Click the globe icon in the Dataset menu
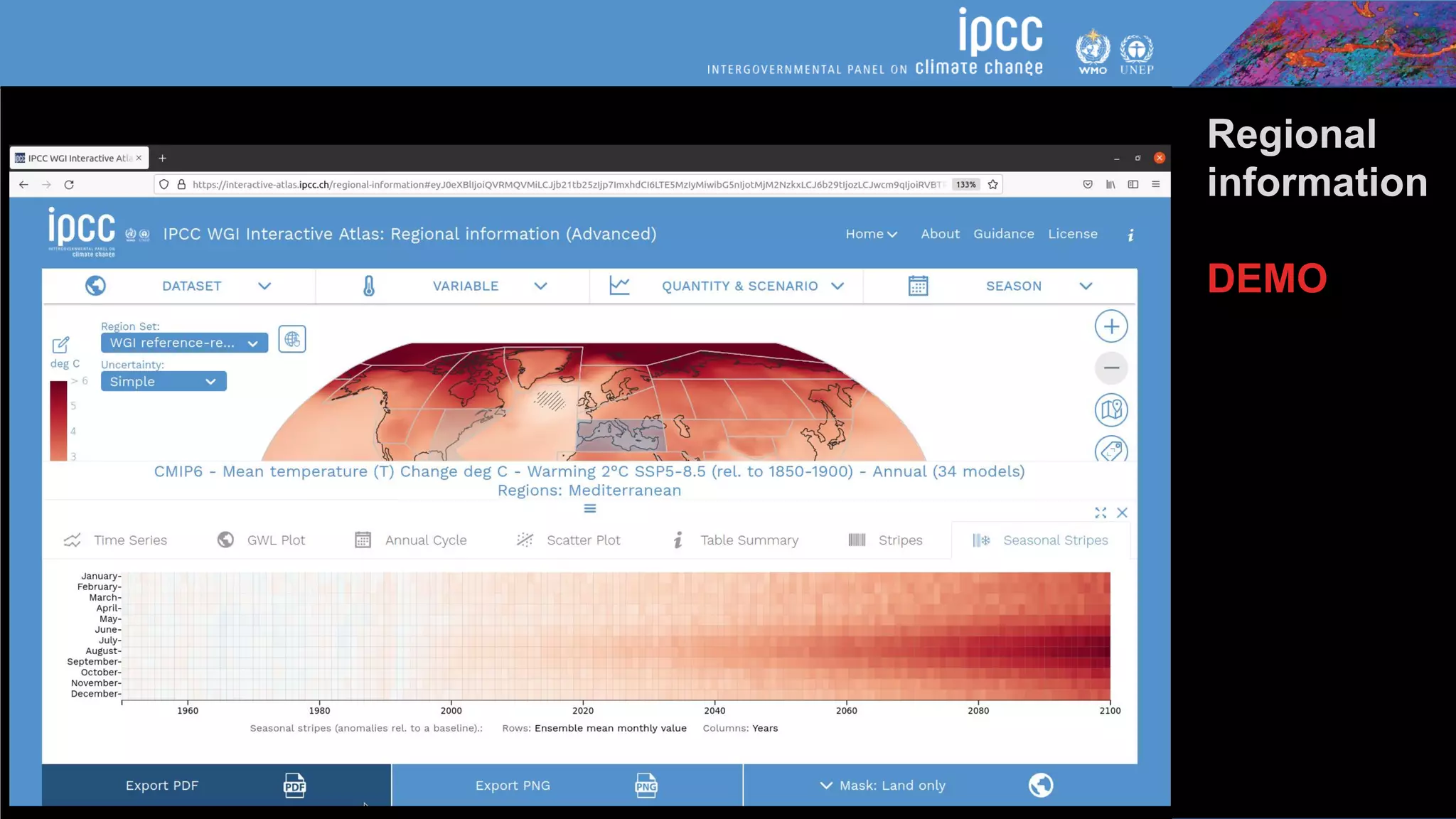This screenshot has height=819, width=1456. tap(95, 286)
